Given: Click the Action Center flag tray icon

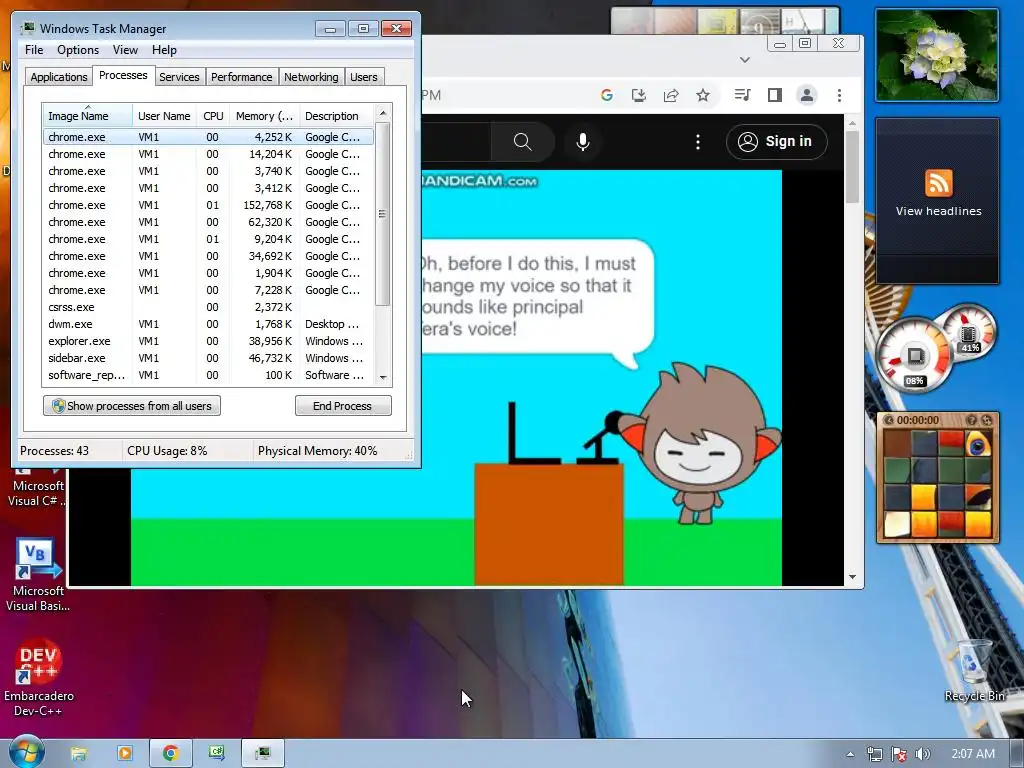Looking at the screenshot, I should 899,754.
